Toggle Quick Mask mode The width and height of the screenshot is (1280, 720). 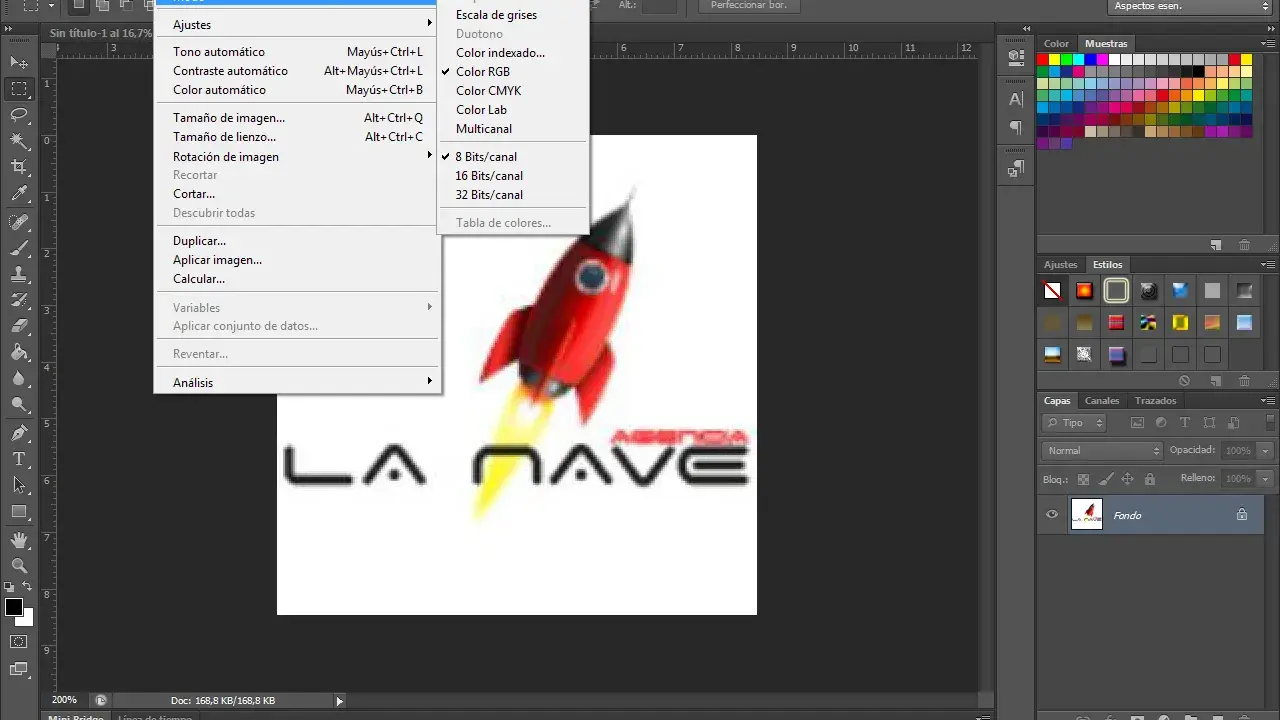[x=19, y=641]
